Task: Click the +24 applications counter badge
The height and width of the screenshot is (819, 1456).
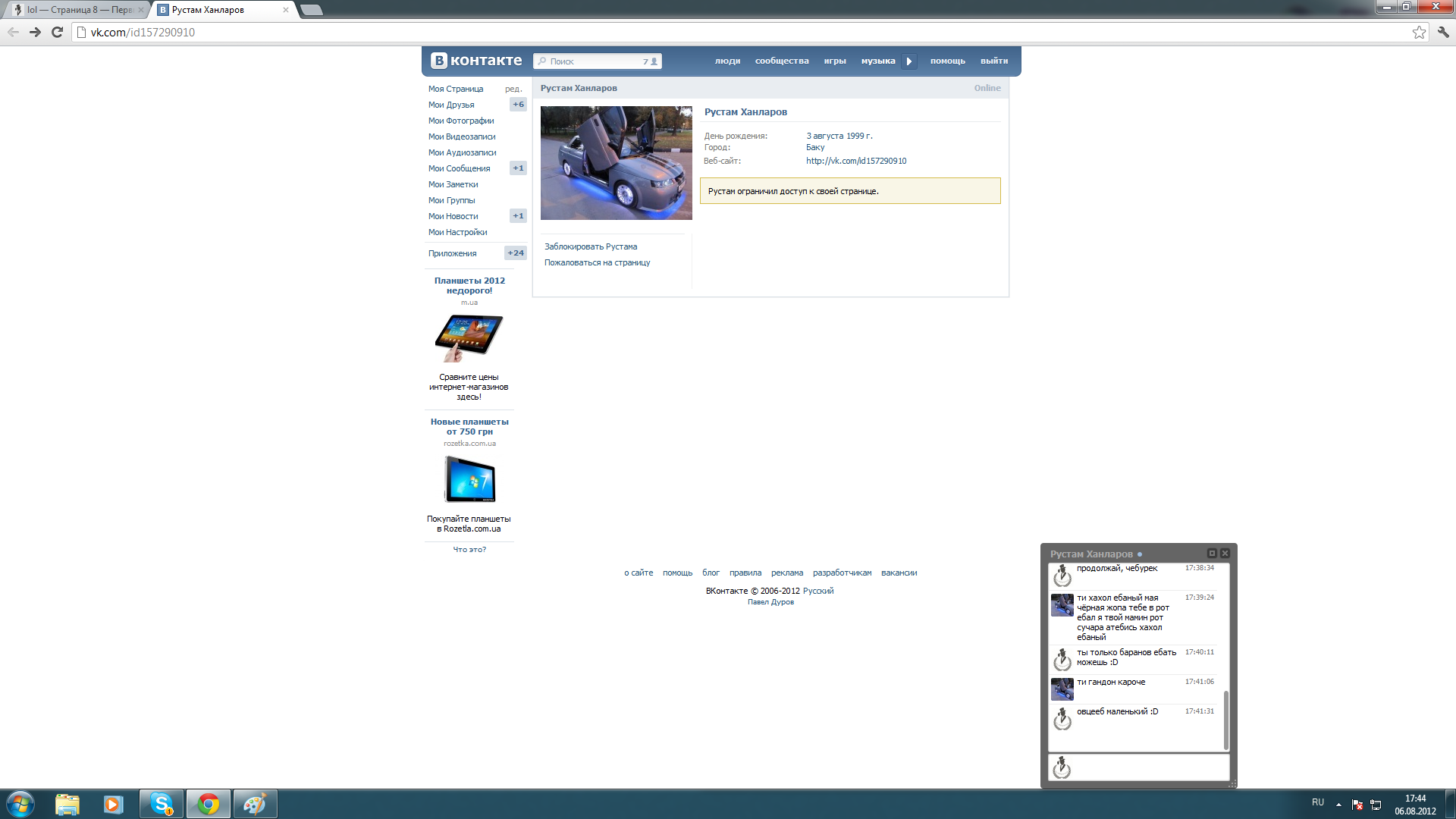Action: (516, 253)
